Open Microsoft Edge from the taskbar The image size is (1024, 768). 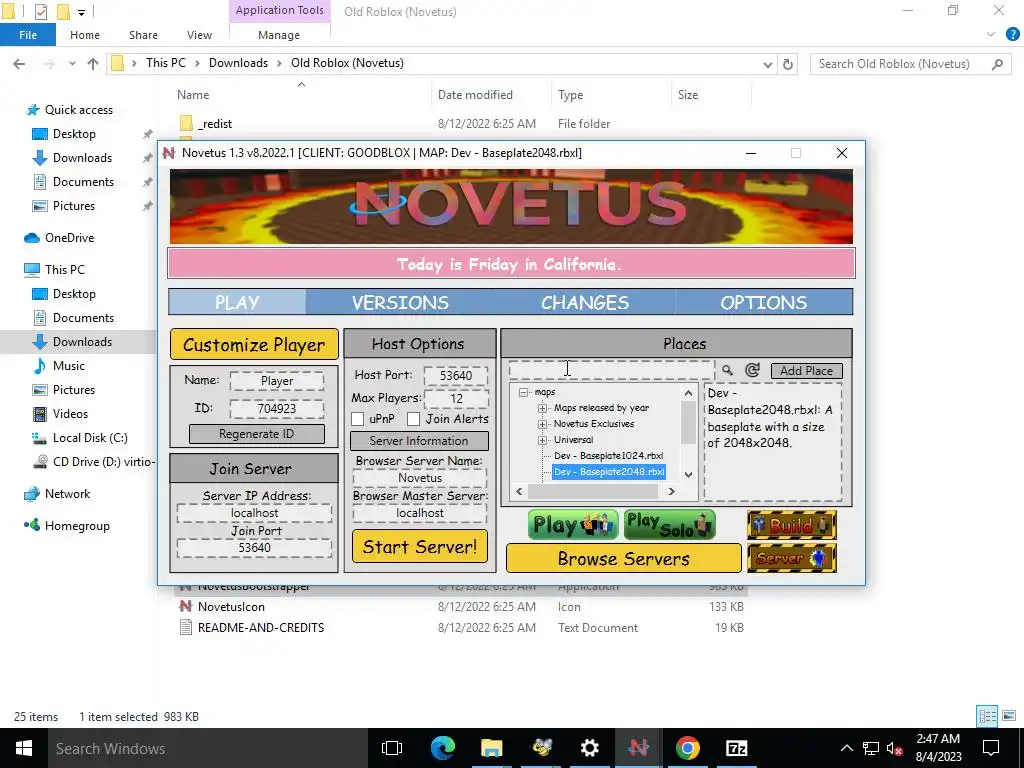pyautogui.click(x=443, y=748)
